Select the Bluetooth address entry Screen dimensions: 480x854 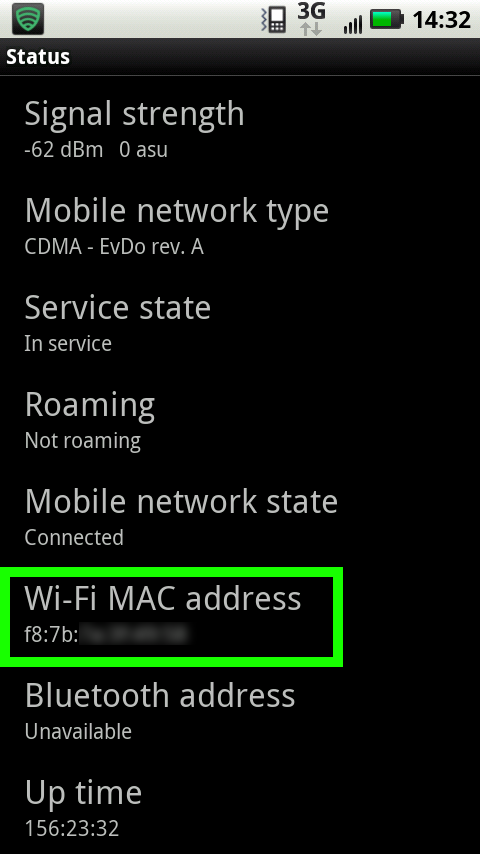click(240, 710)
